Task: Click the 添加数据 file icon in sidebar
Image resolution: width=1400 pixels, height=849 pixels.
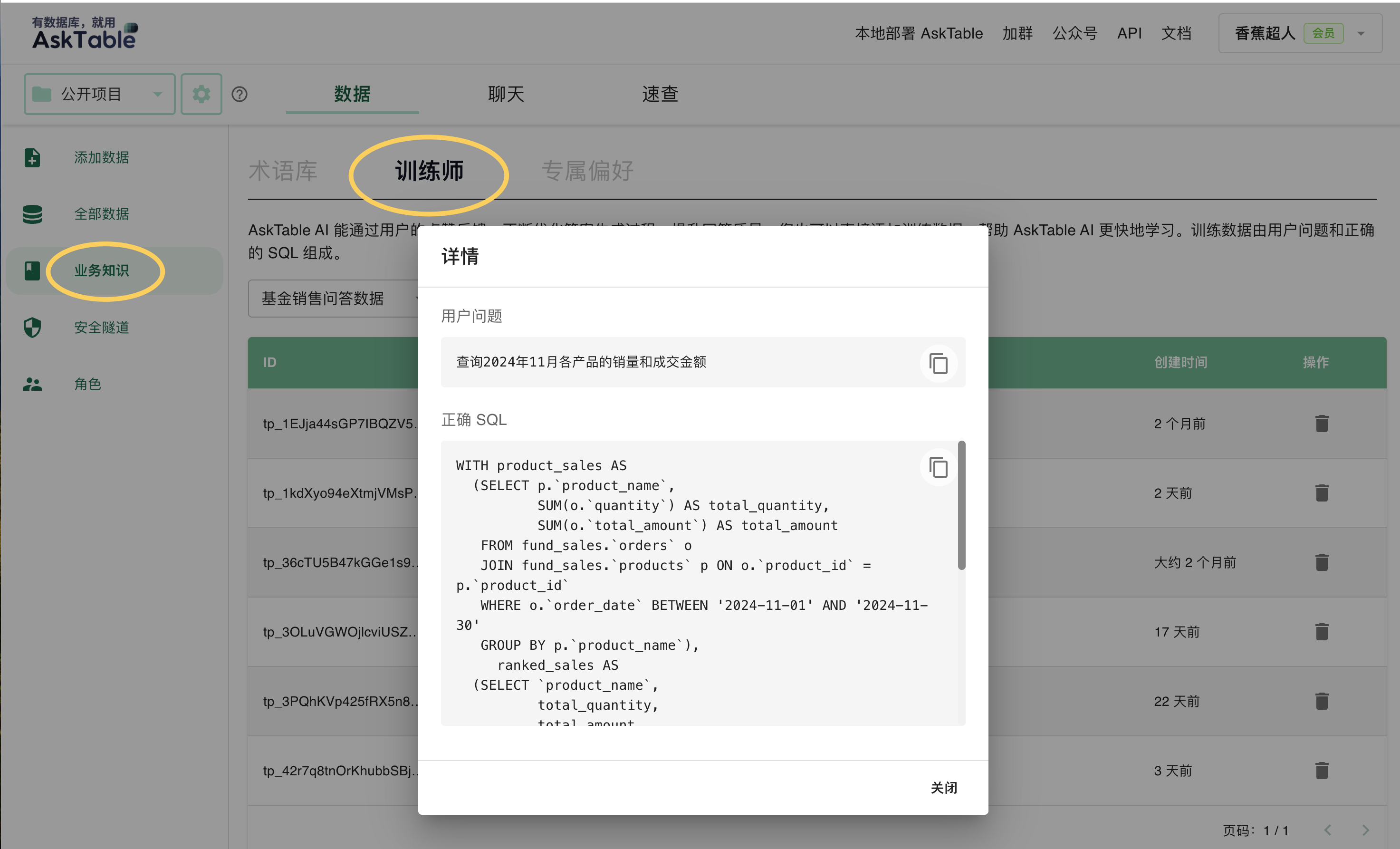Action: (x=32, y=157)
